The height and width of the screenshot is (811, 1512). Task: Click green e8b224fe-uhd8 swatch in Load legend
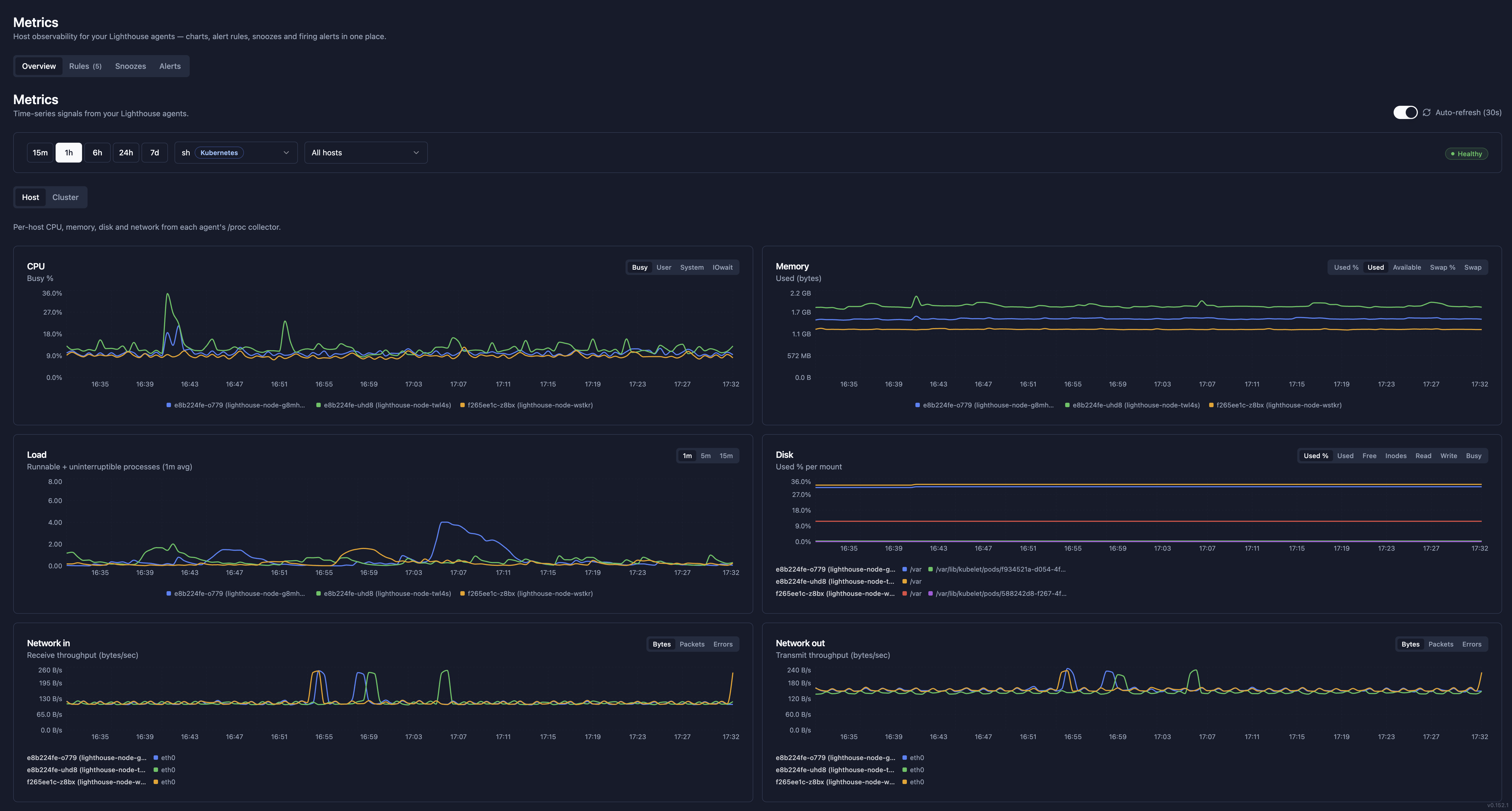click(318, 594)
